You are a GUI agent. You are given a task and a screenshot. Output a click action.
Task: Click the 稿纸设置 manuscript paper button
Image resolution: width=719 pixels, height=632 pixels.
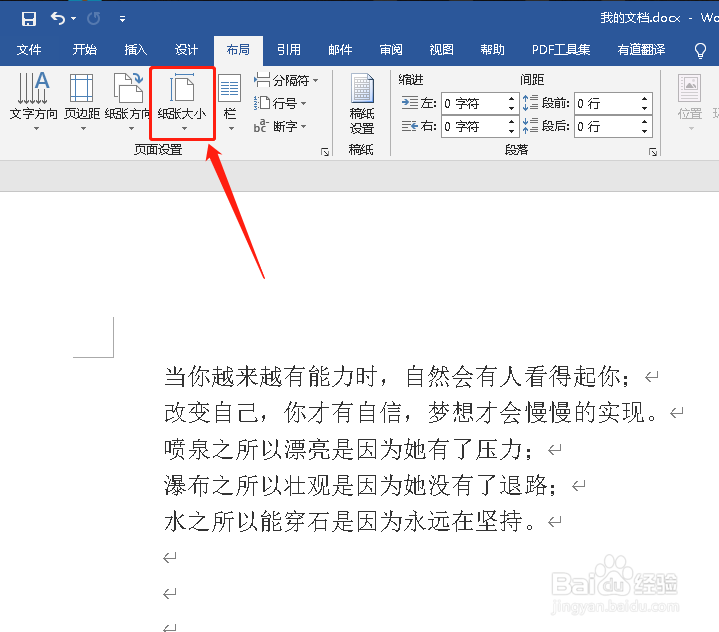tap(362, 104)
